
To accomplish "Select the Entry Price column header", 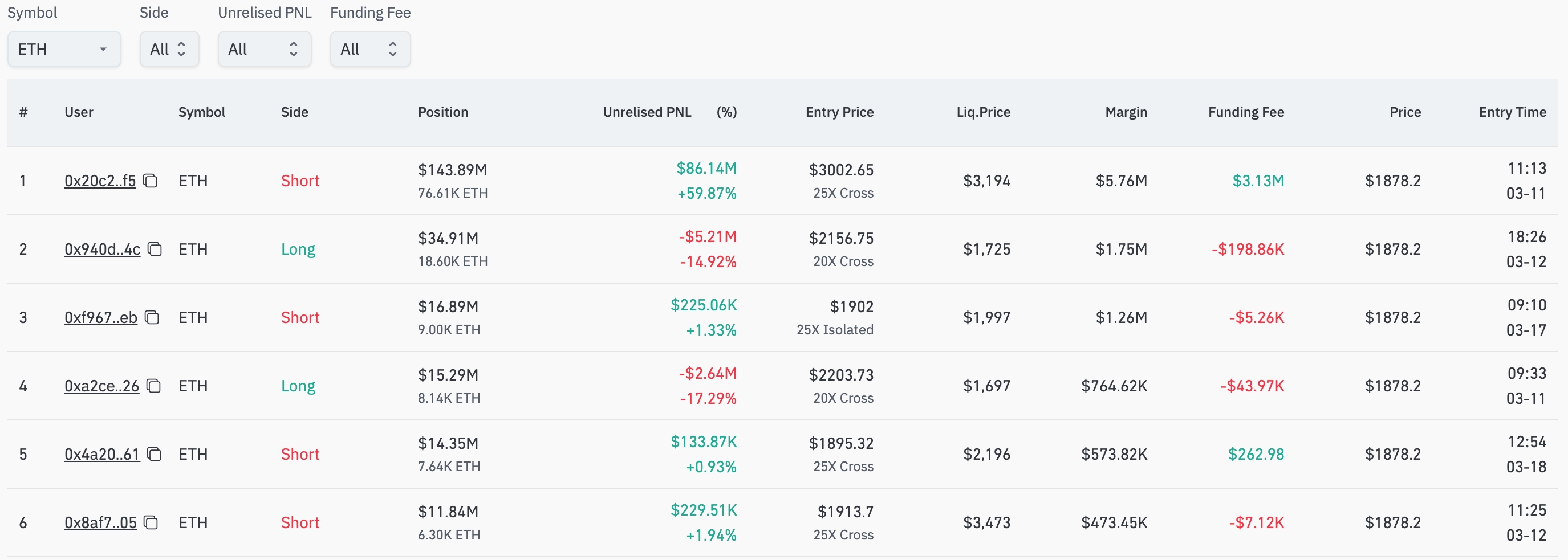I will click(x=839, y=112).
